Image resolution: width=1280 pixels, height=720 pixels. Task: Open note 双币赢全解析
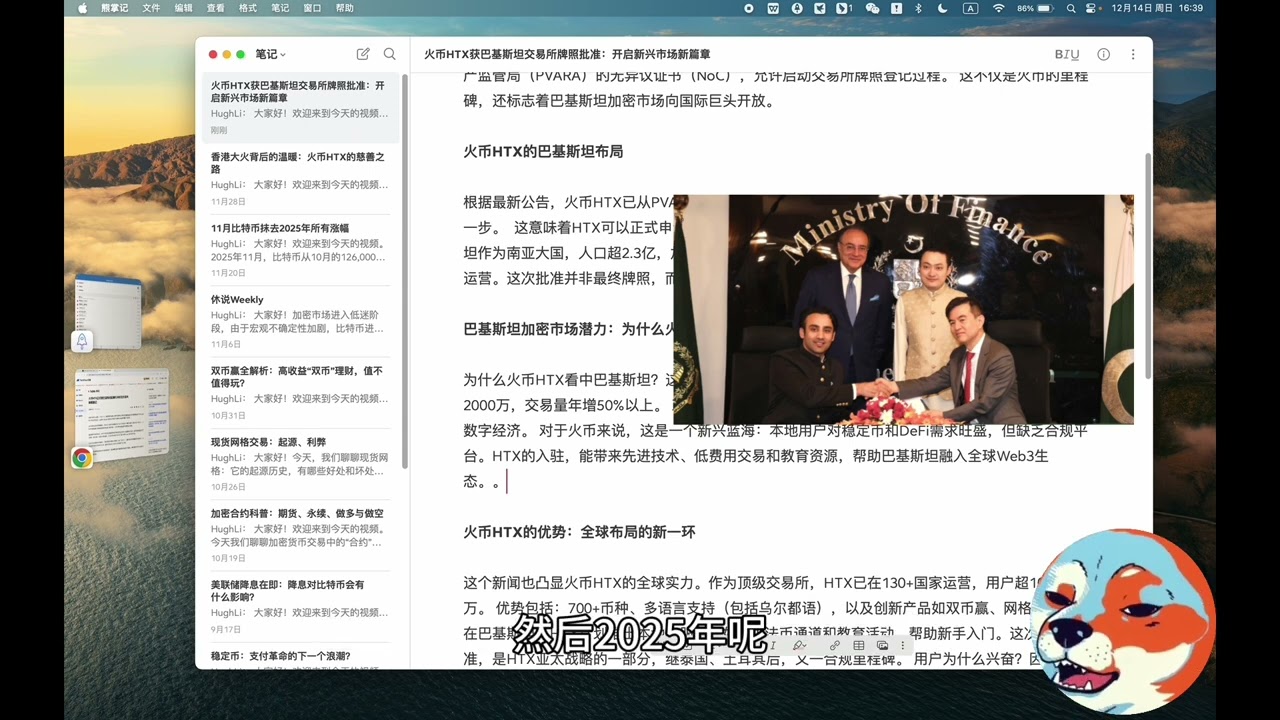tap(299, 393)
